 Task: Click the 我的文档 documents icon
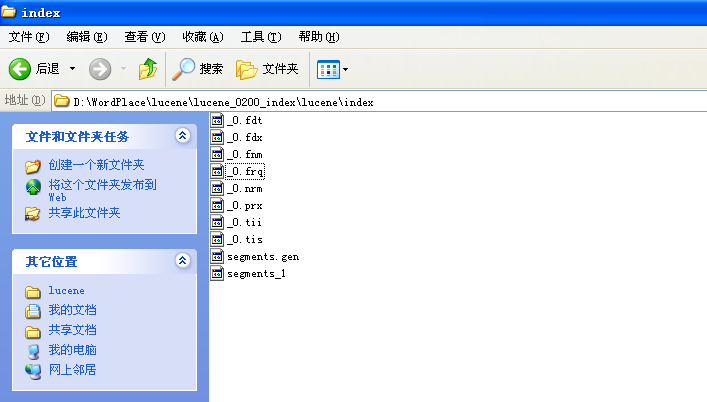pyautogui.click(x=32, y=311)
